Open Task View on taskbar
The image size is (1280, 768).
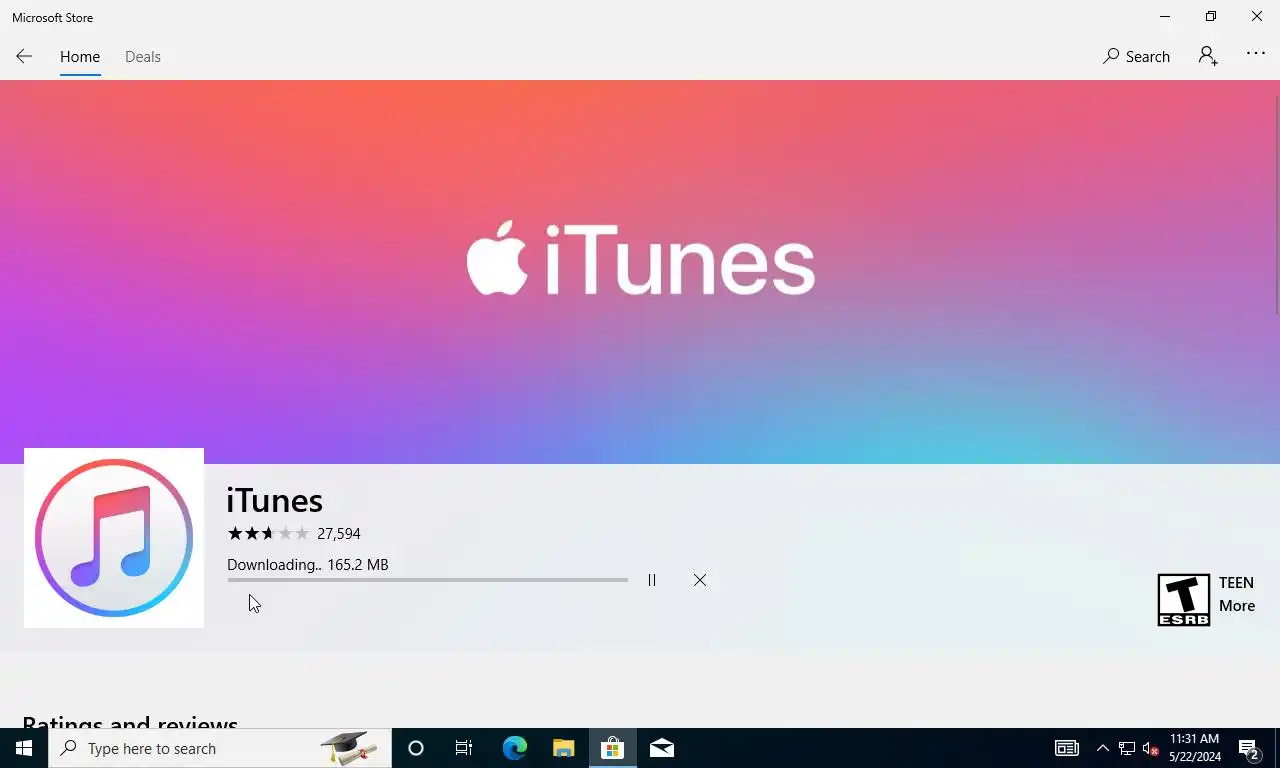[x=464, y=748]
